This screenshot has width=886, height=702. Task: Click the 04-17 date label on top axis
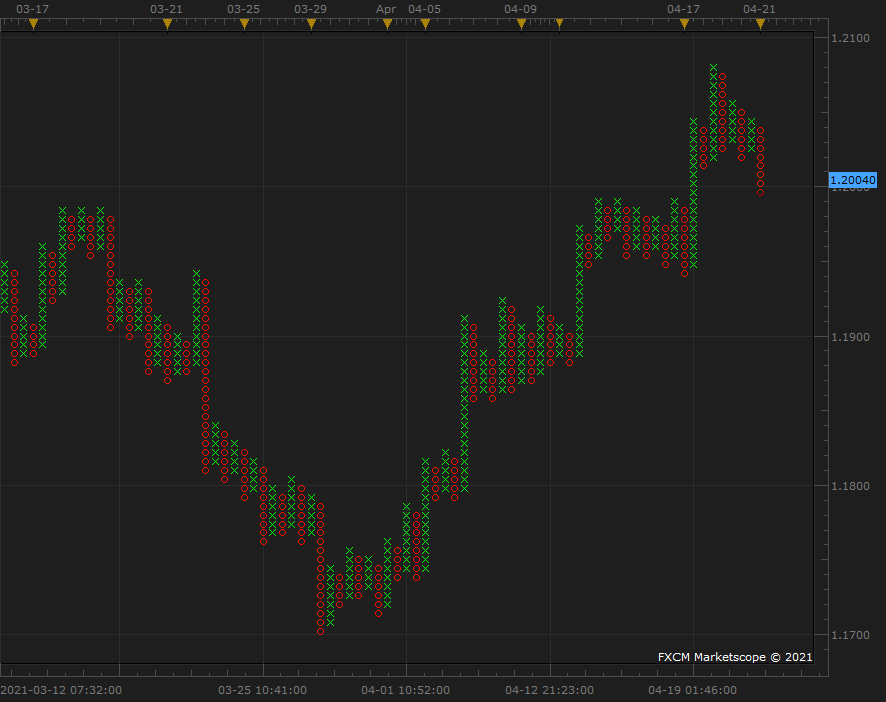tap(684, 9)
